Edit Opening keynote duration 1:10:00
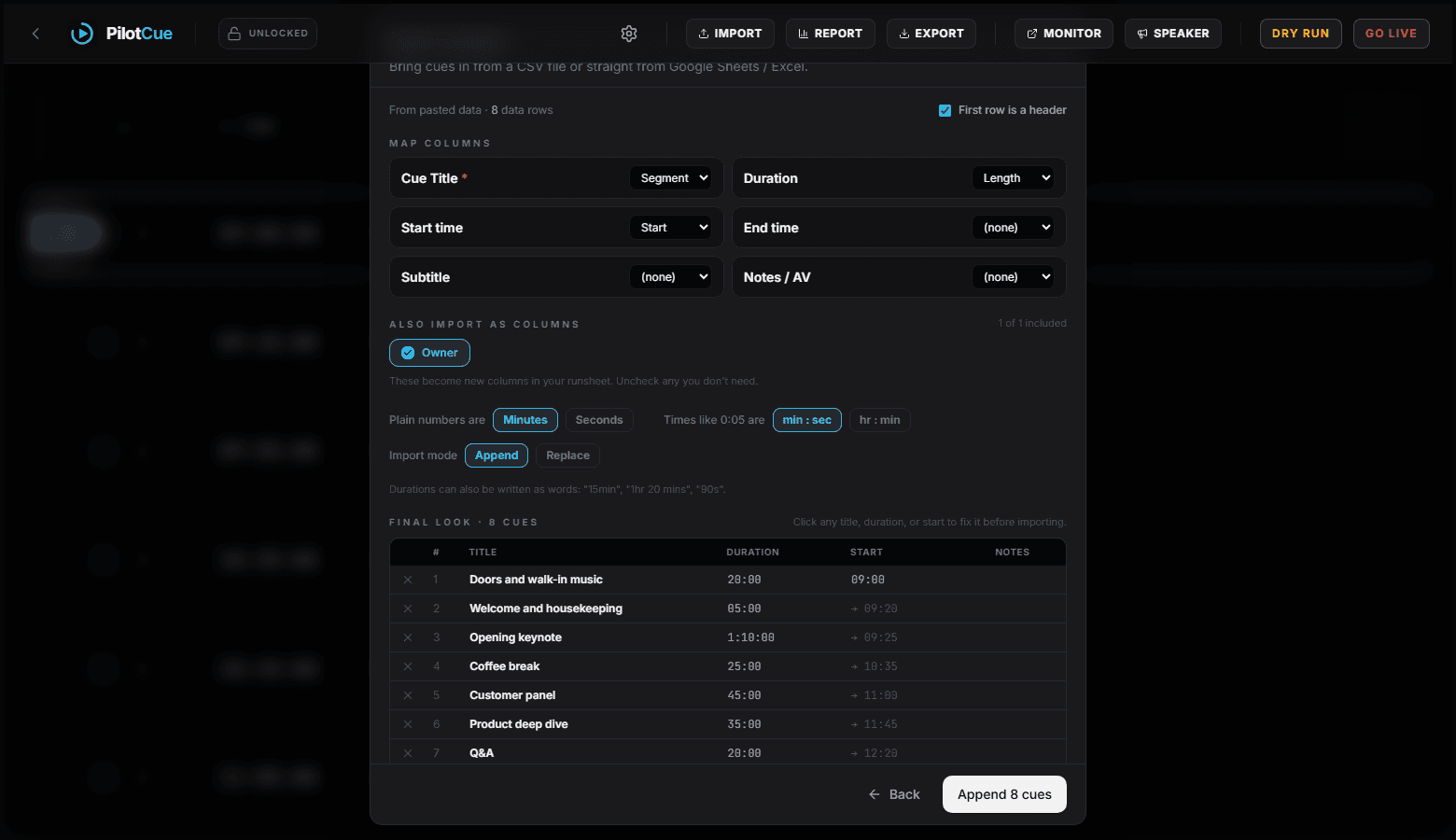1456x840 pixels. 750,637
